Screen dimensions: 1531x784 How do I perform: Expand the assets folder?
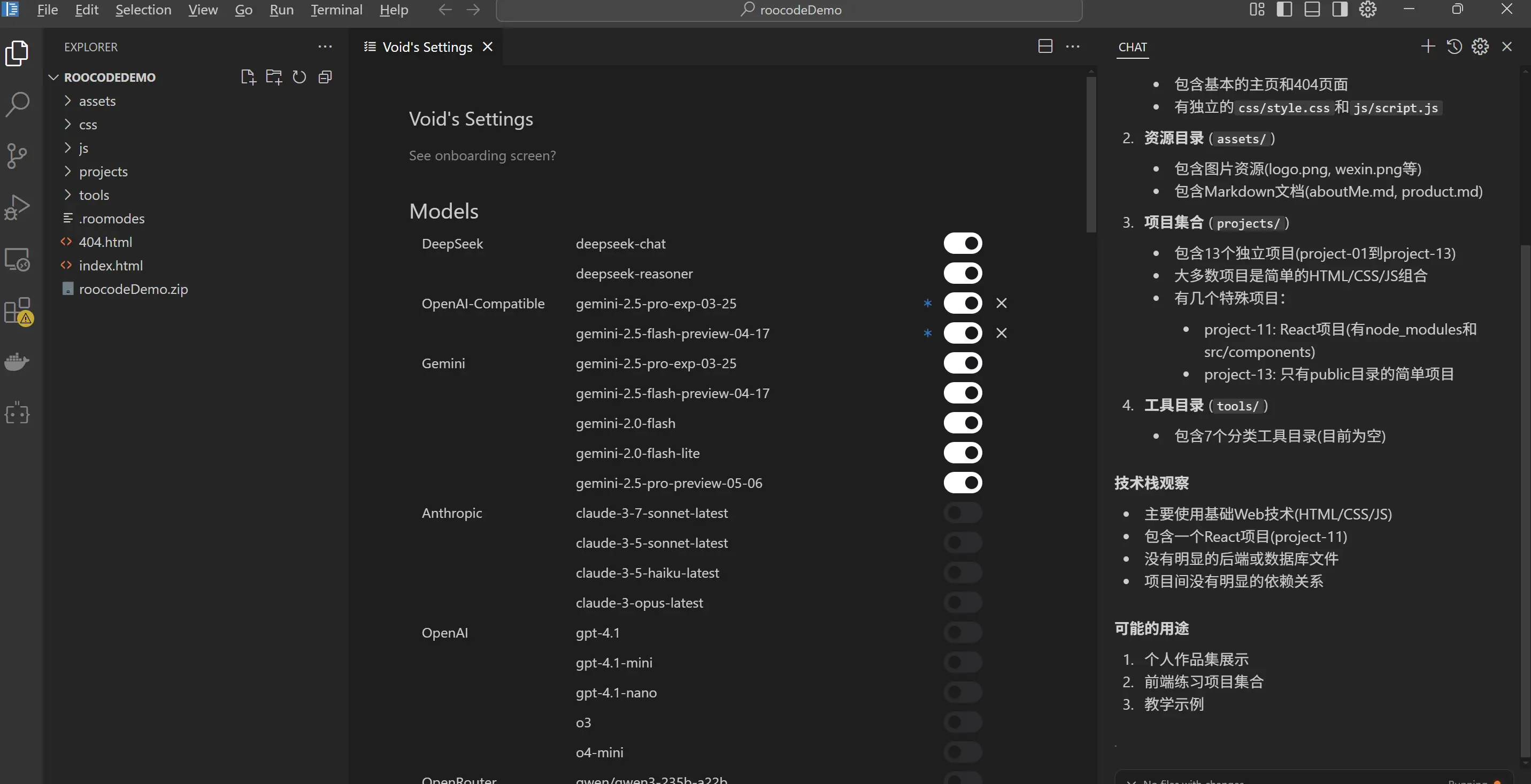67,101
